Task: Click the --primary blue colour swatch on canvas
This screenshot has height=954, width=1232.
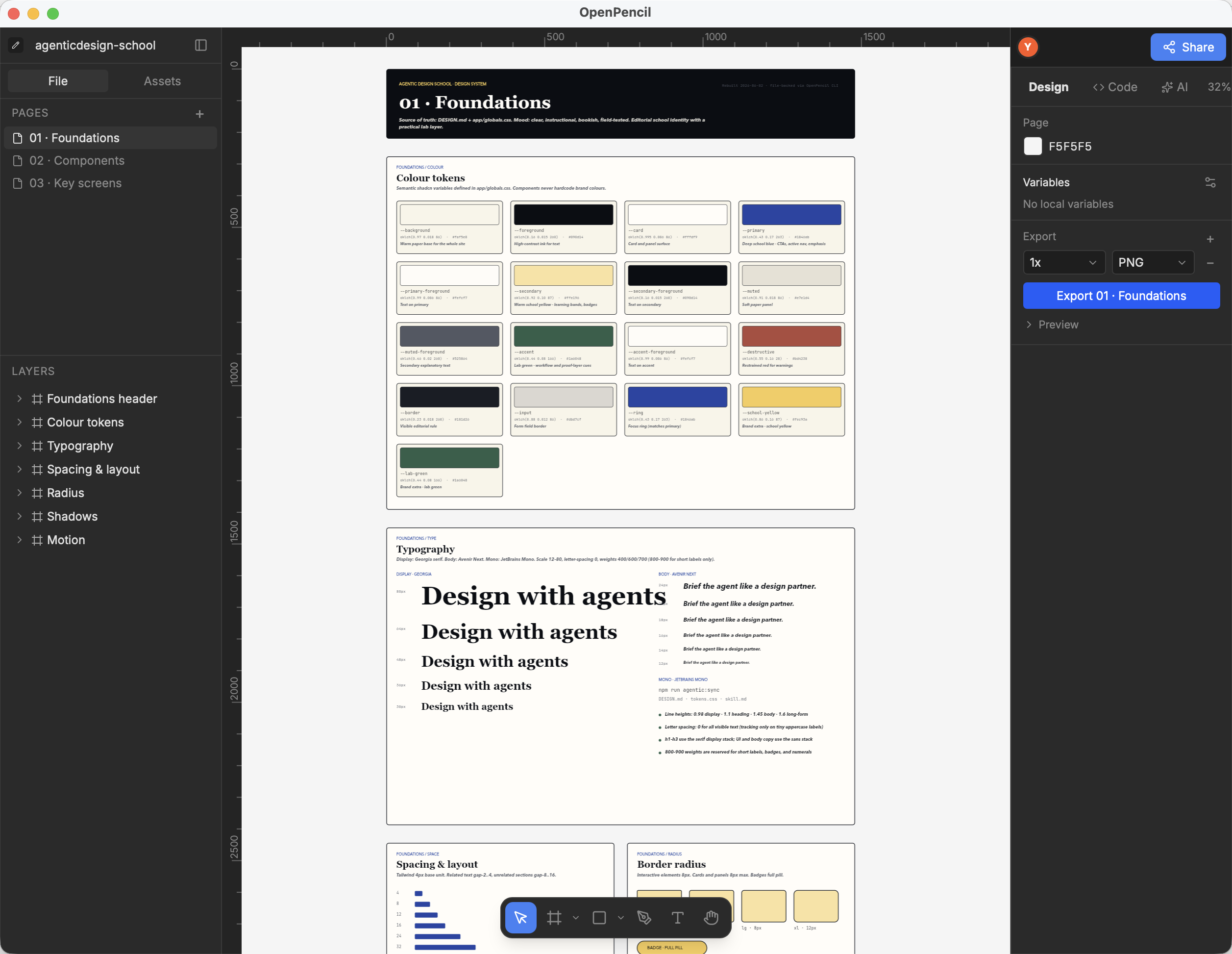Action: point(791,214)
